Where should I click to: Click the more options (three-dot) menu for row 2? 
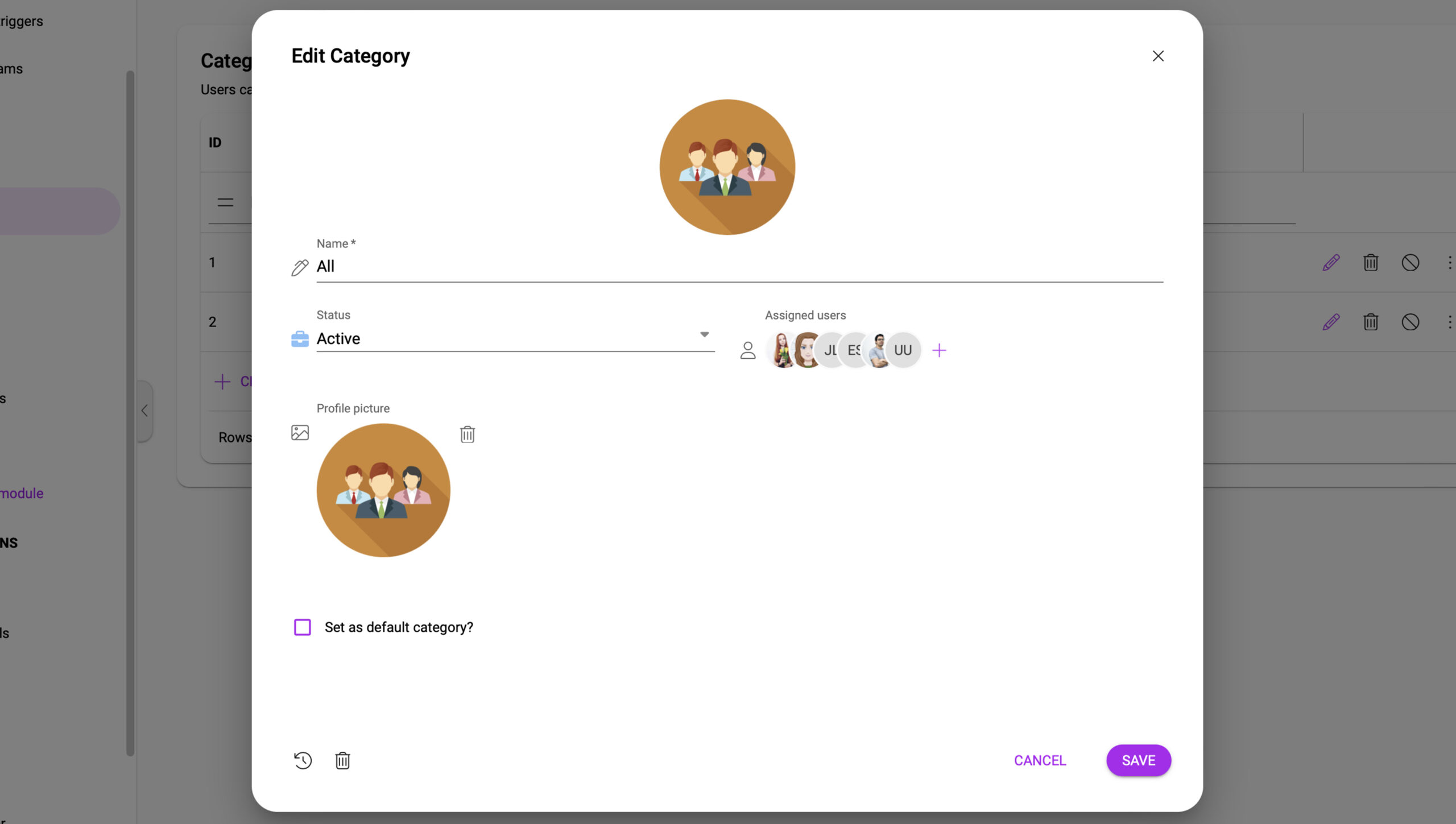click(1449, 322)
